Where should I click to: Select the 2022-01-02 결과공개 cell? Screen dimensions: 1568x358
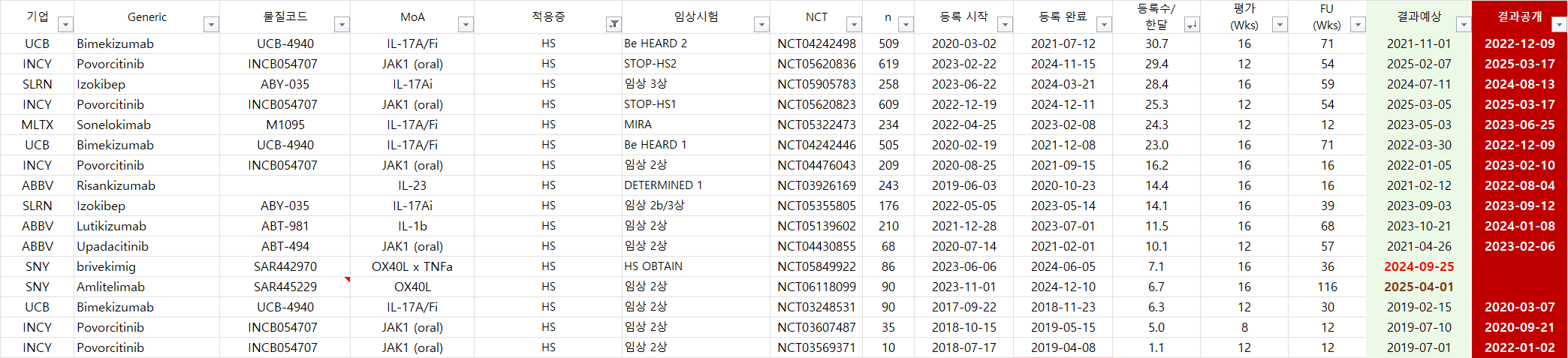pos(1519,347)
